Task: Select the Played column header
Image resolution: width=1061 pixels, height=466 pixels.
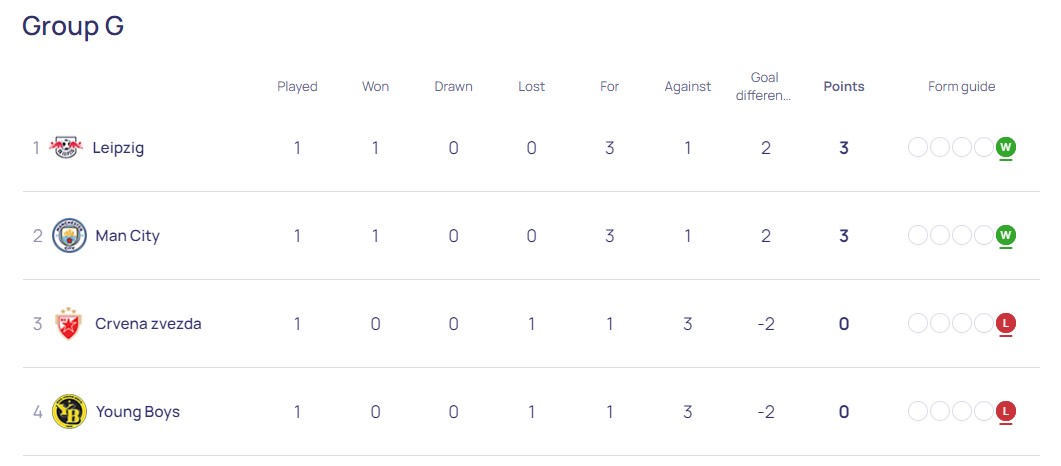Action: pyautogui.click(x=297, y=87)
